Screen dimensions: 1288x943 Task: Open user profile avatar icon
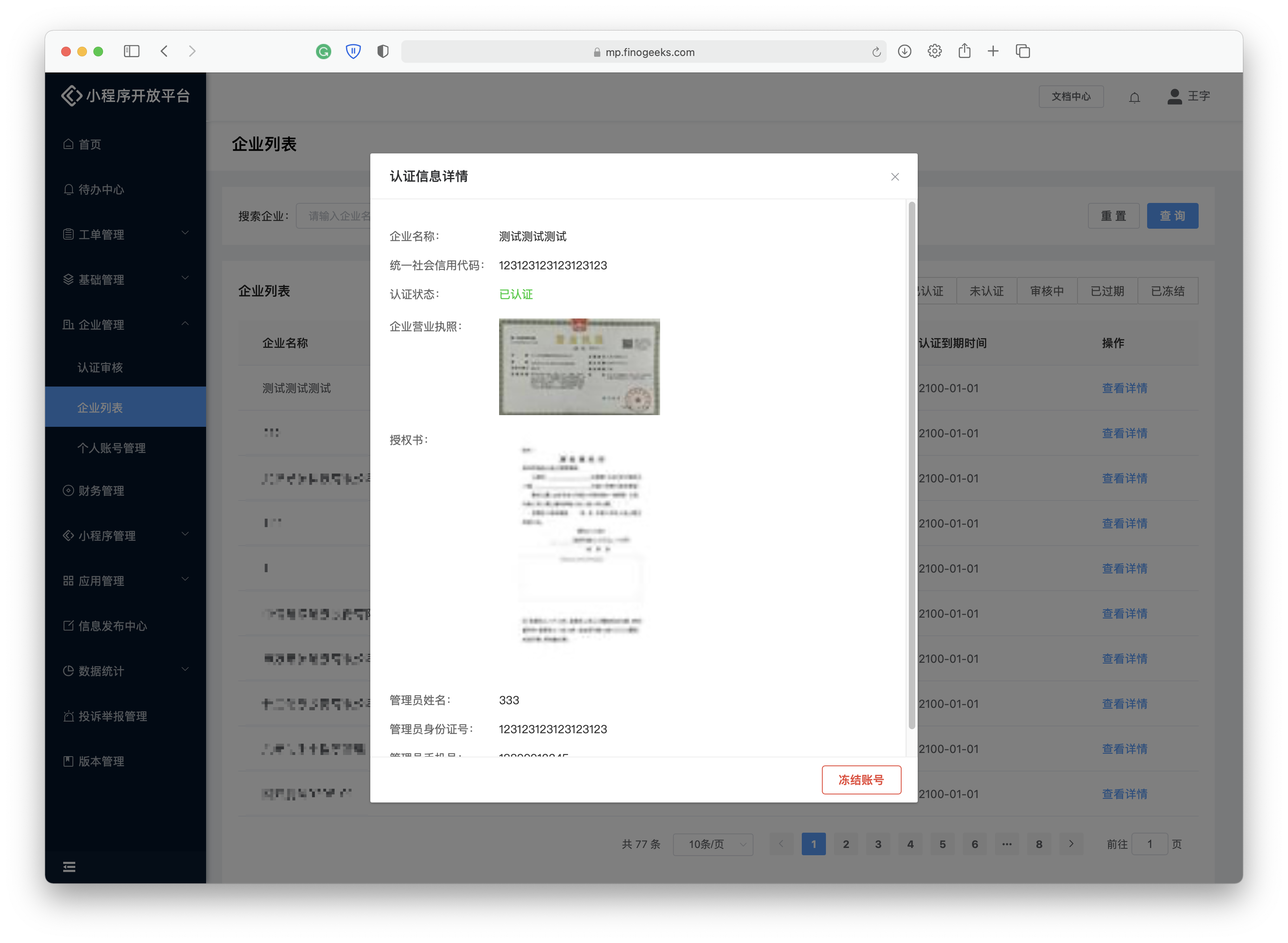[x=1174, y=96]
